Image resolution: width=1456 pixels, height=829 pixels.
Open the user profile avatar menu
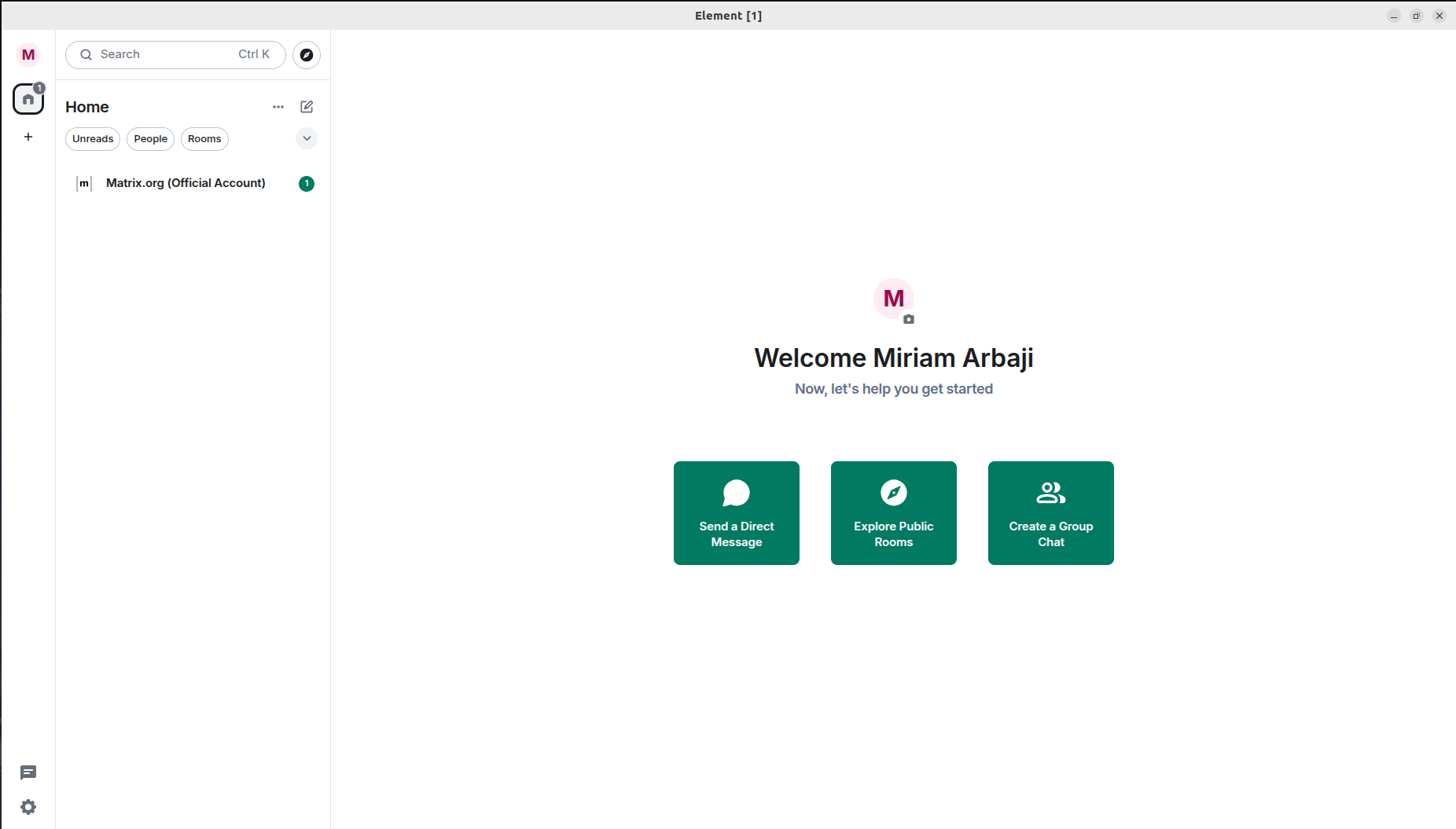pyautogui.click(x=28, y=55)
